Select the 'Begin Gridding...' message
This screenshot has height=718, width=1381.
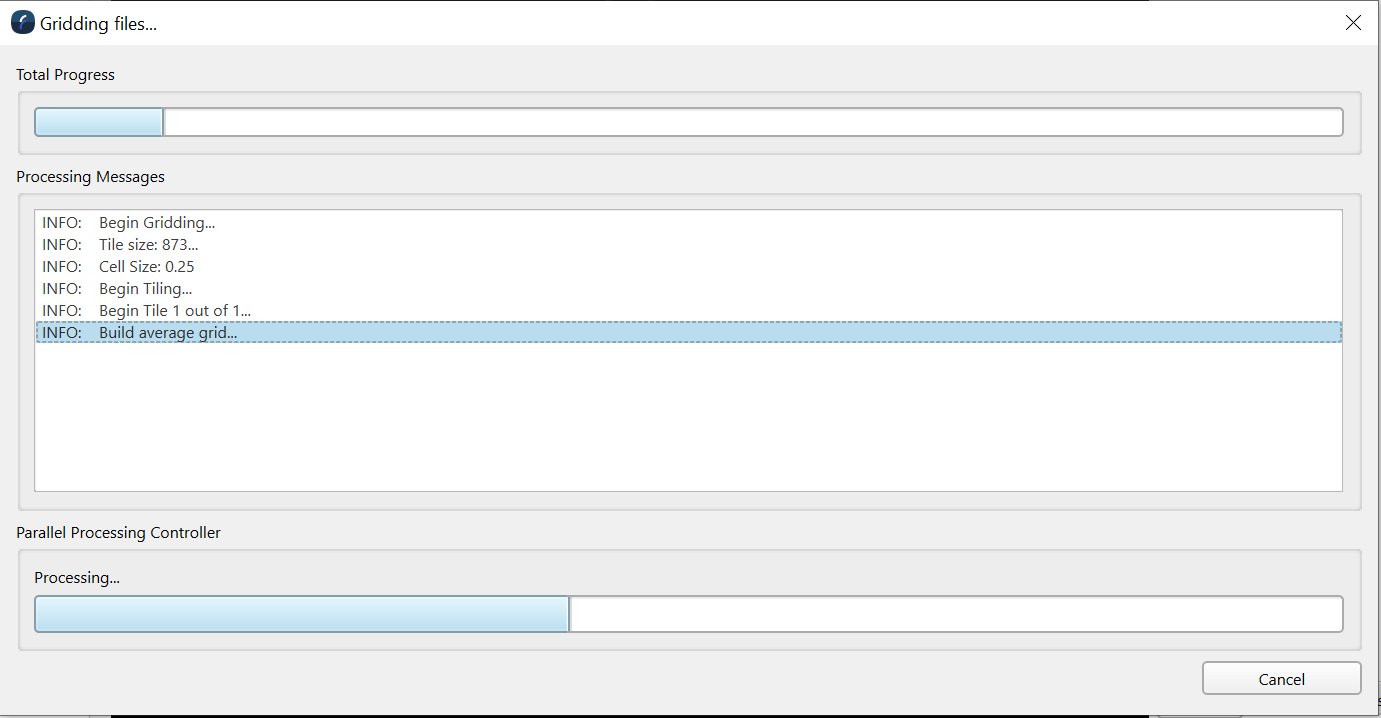coord(156,223)
